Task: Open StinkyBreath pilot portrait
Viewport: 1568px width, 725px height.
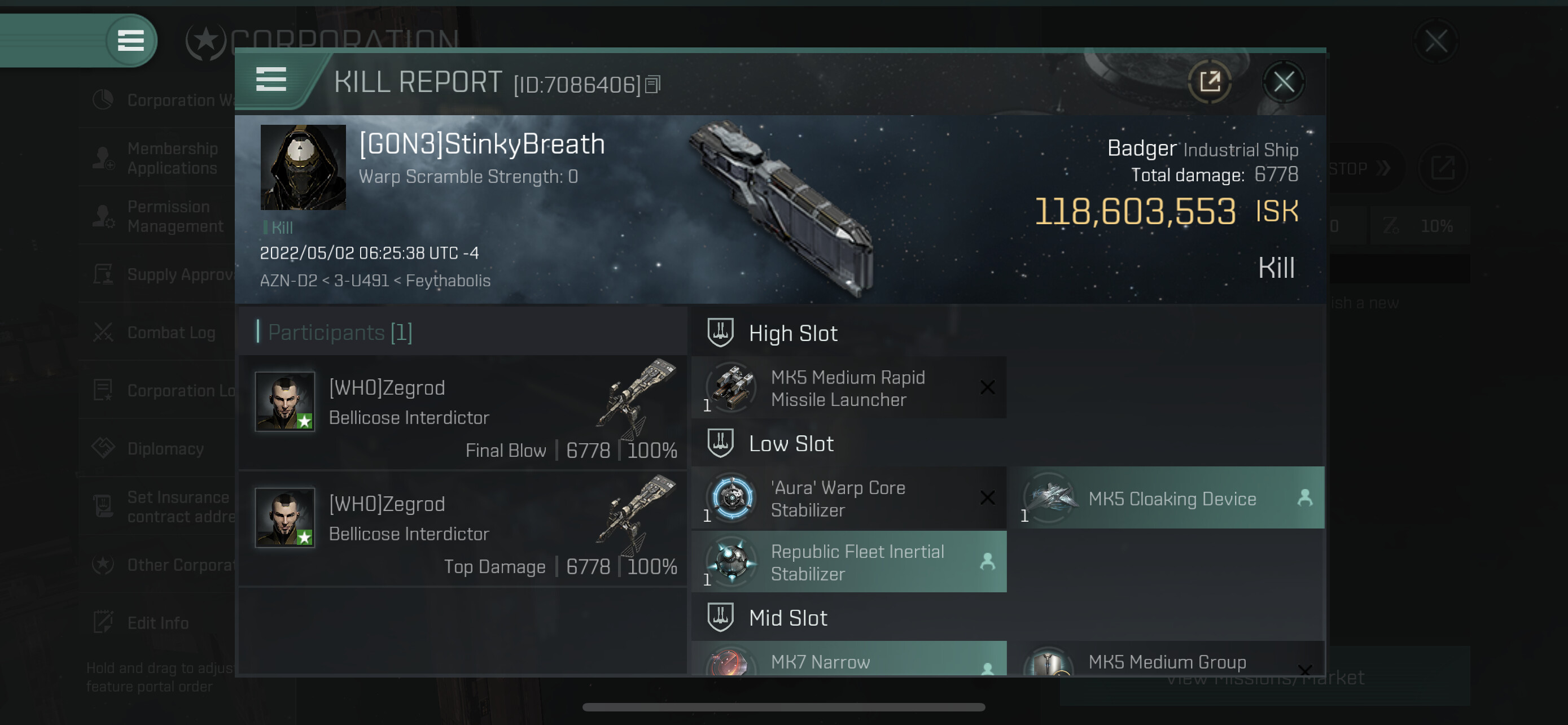Action: [x=303, y=167]
